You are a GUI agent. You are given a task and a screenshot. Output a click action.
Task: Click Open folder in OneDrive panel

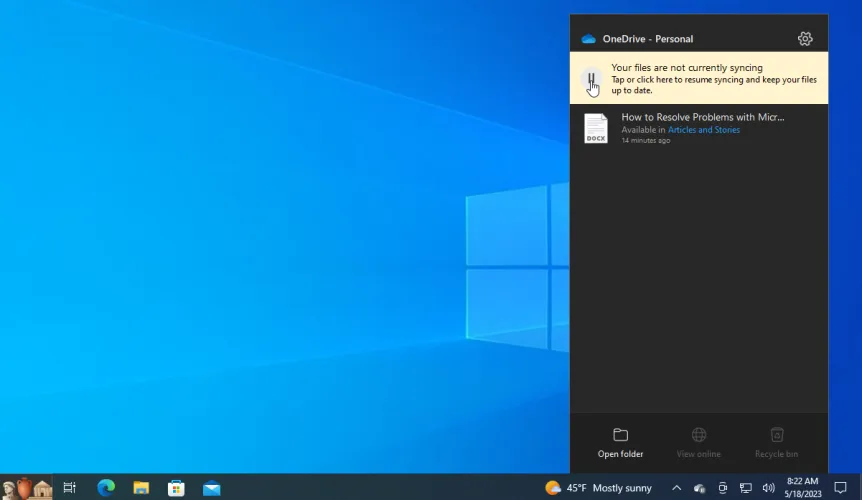tap(620, 442)
